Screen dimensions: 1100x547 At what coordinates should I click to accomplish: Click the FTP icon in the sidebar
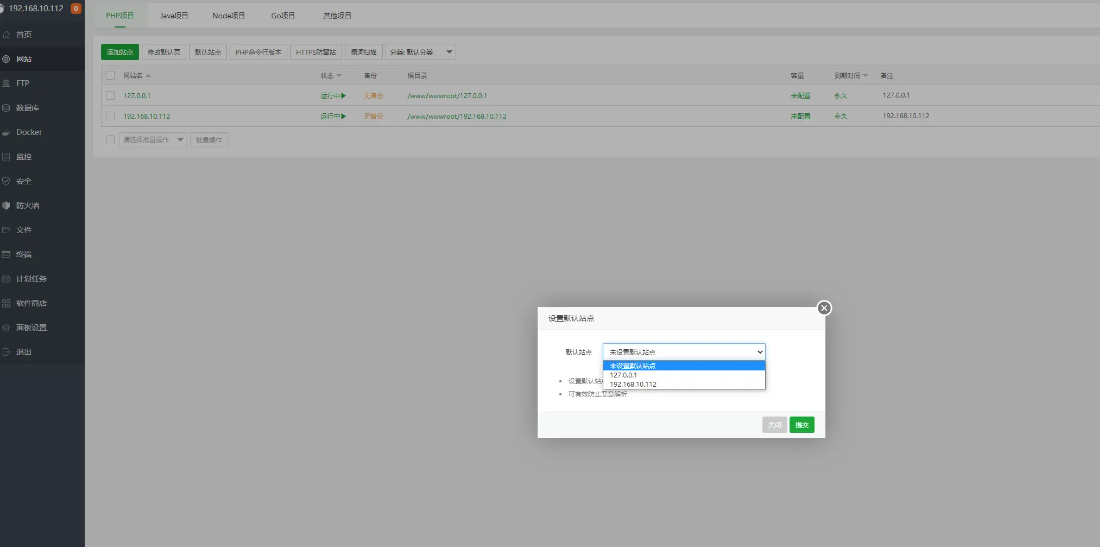point(7,83)
